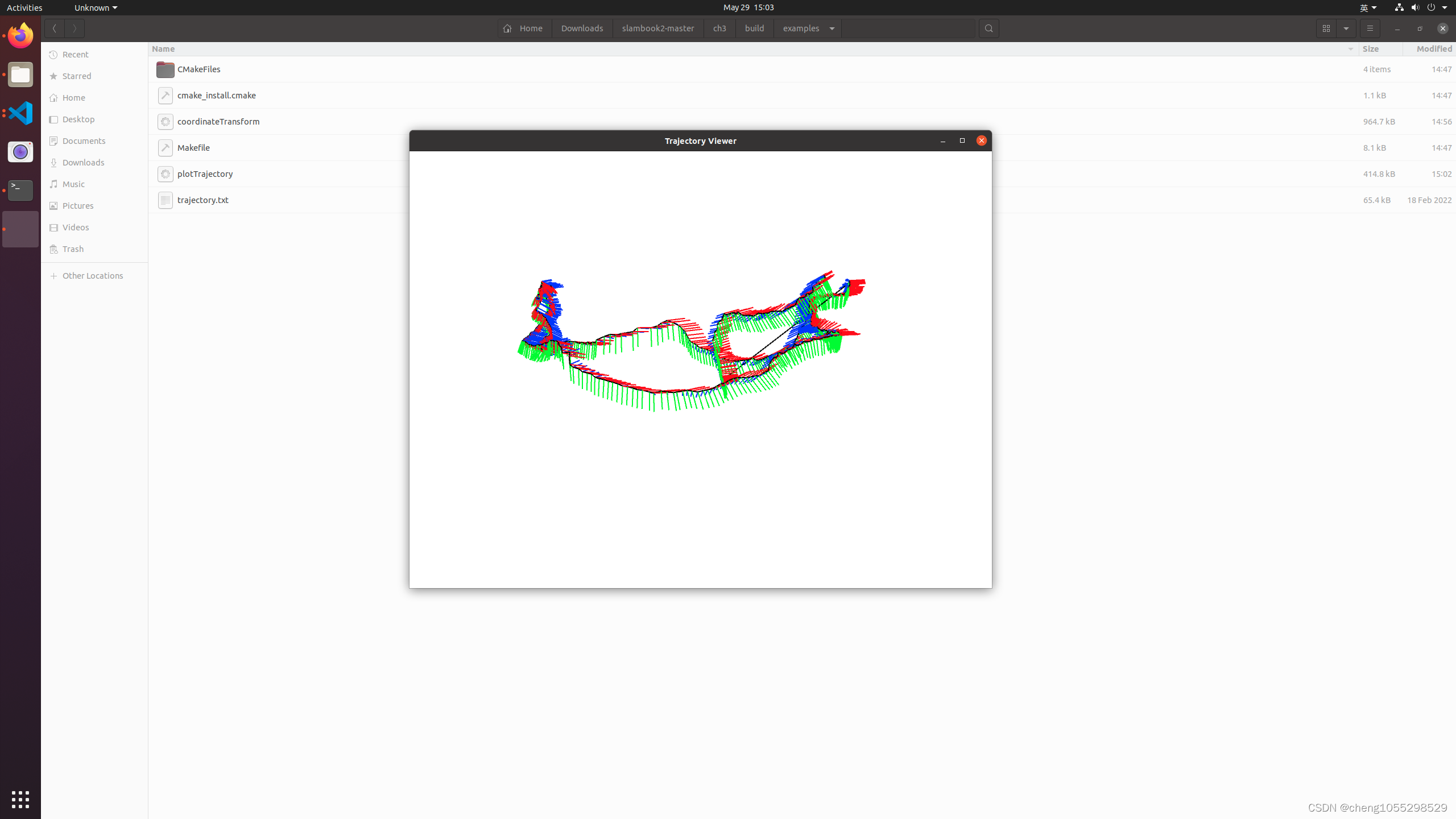Open Other Locations in the sidebar

93,275
